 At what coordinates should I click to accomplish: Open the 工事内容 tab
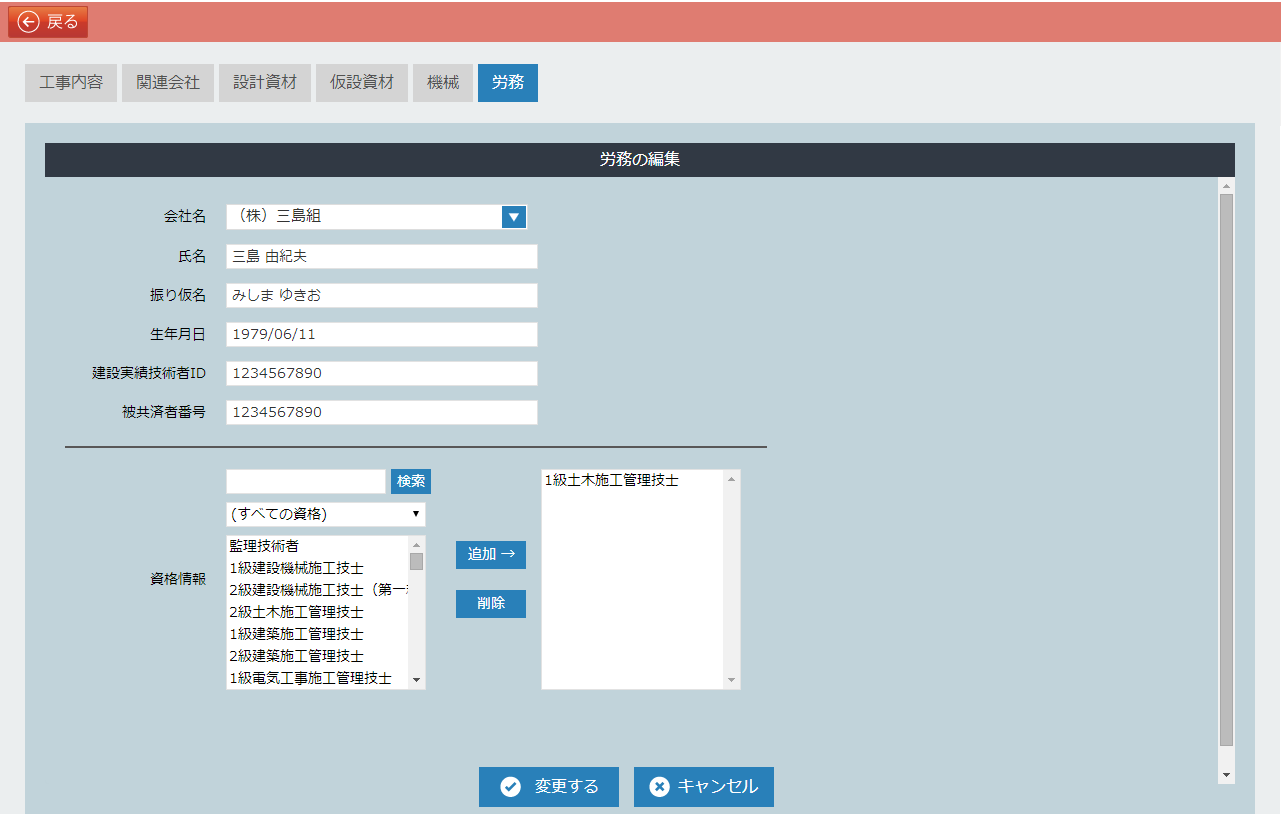[x=71, y=83]
